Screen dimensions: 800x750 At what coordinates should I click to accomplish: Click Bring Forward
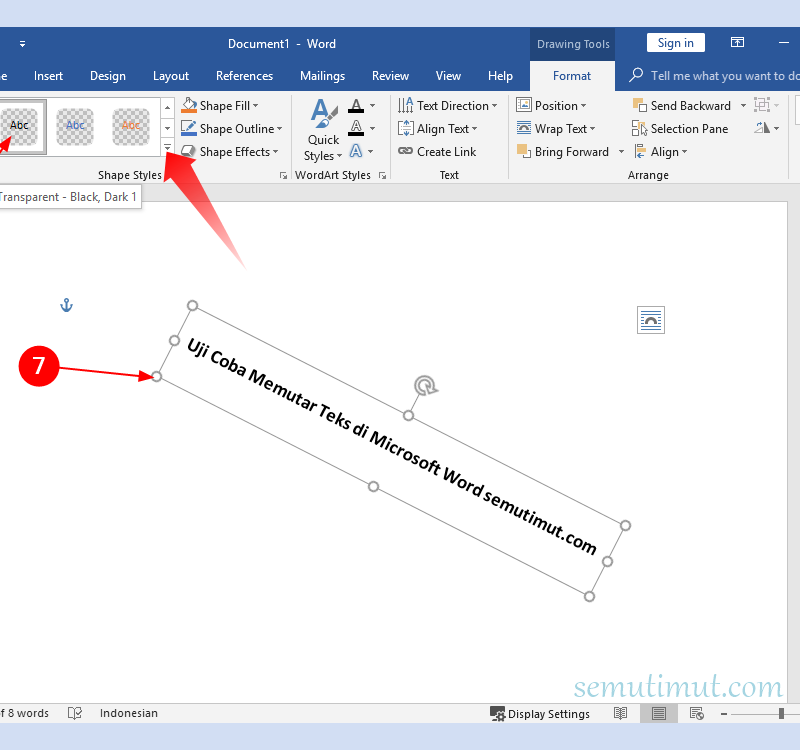point(563,152)
